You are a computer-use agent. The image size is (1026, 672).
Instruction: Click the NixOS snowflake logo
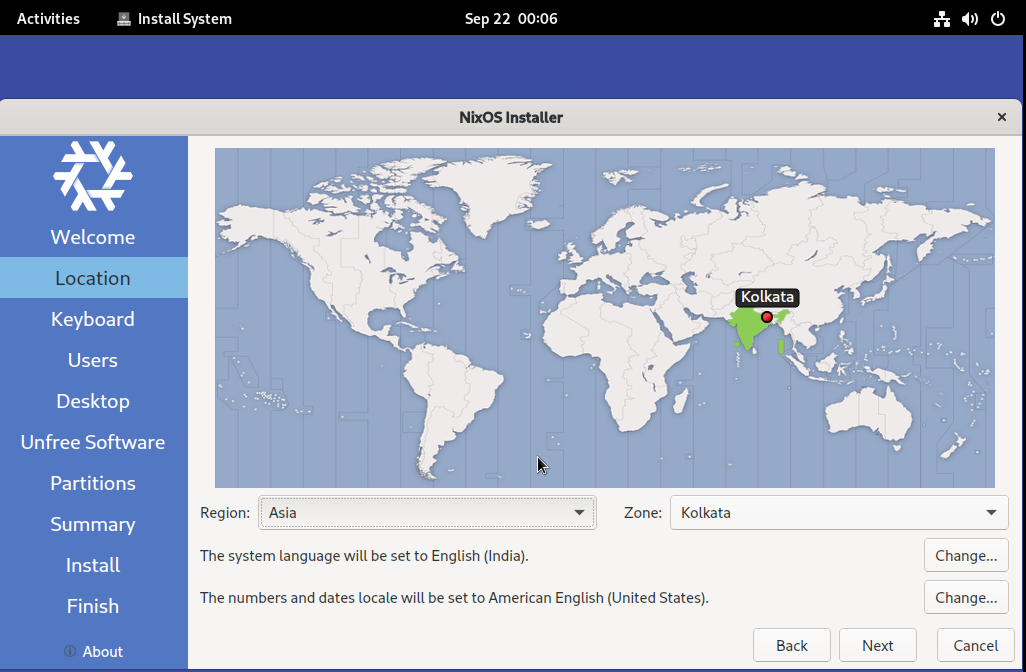93,176
